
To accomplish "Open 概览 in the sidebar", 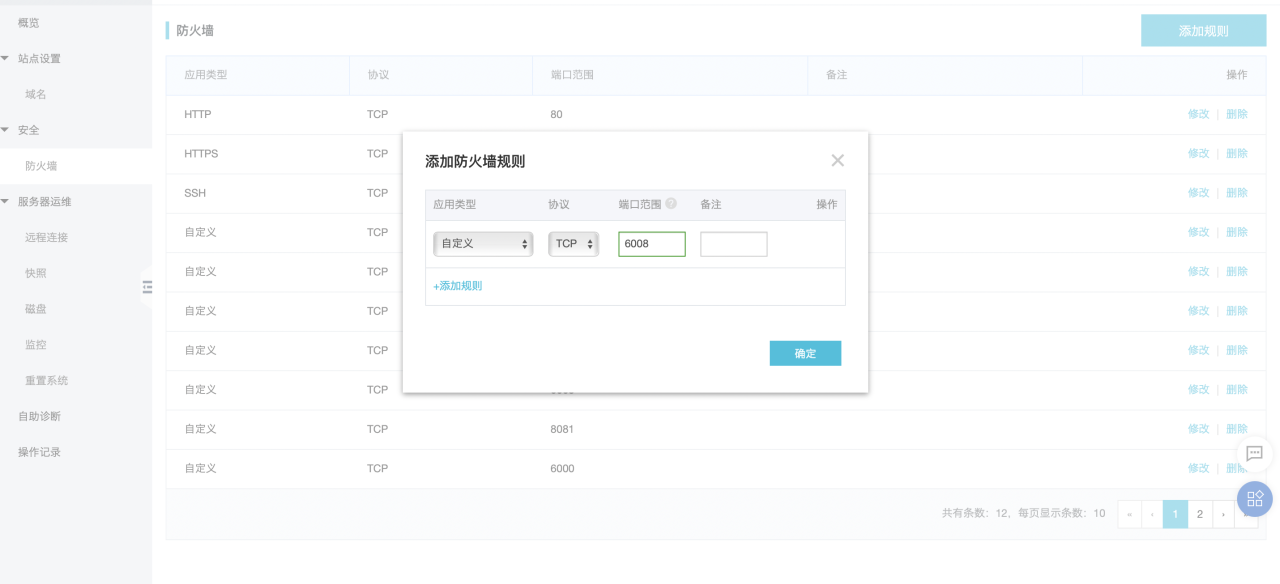I will (29, 22).
